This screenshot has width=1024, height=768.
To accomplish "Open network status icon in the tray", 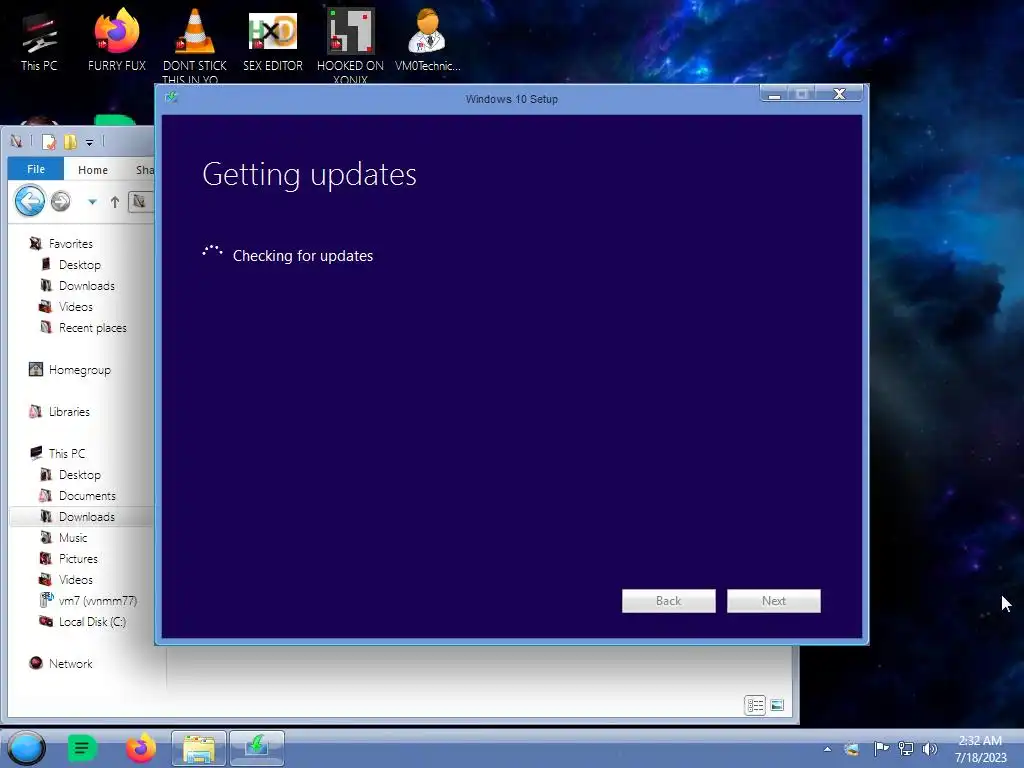I will tap(906, 748).
